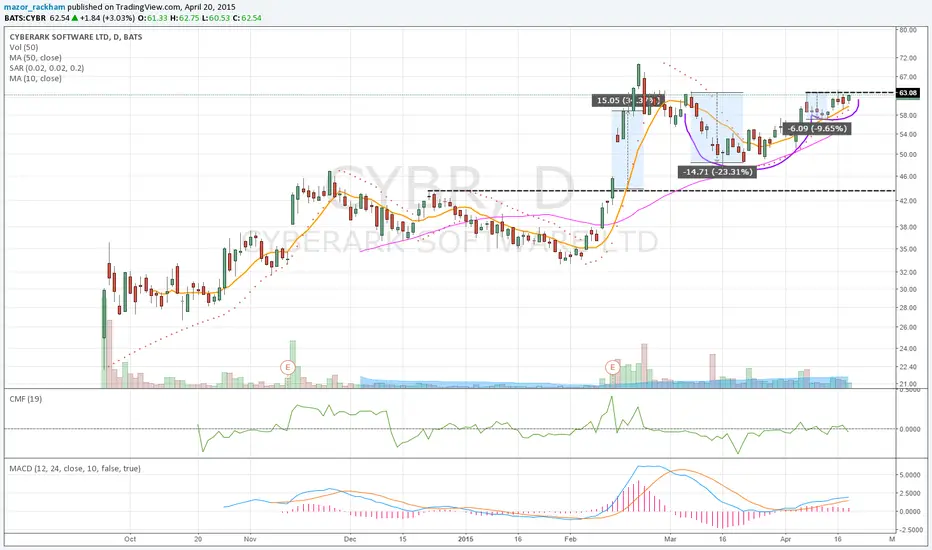Click the CYBERARK SOFTWARE LTD, D, BATS legend
This screenshot has height=550, width=932.
(75, 37)
